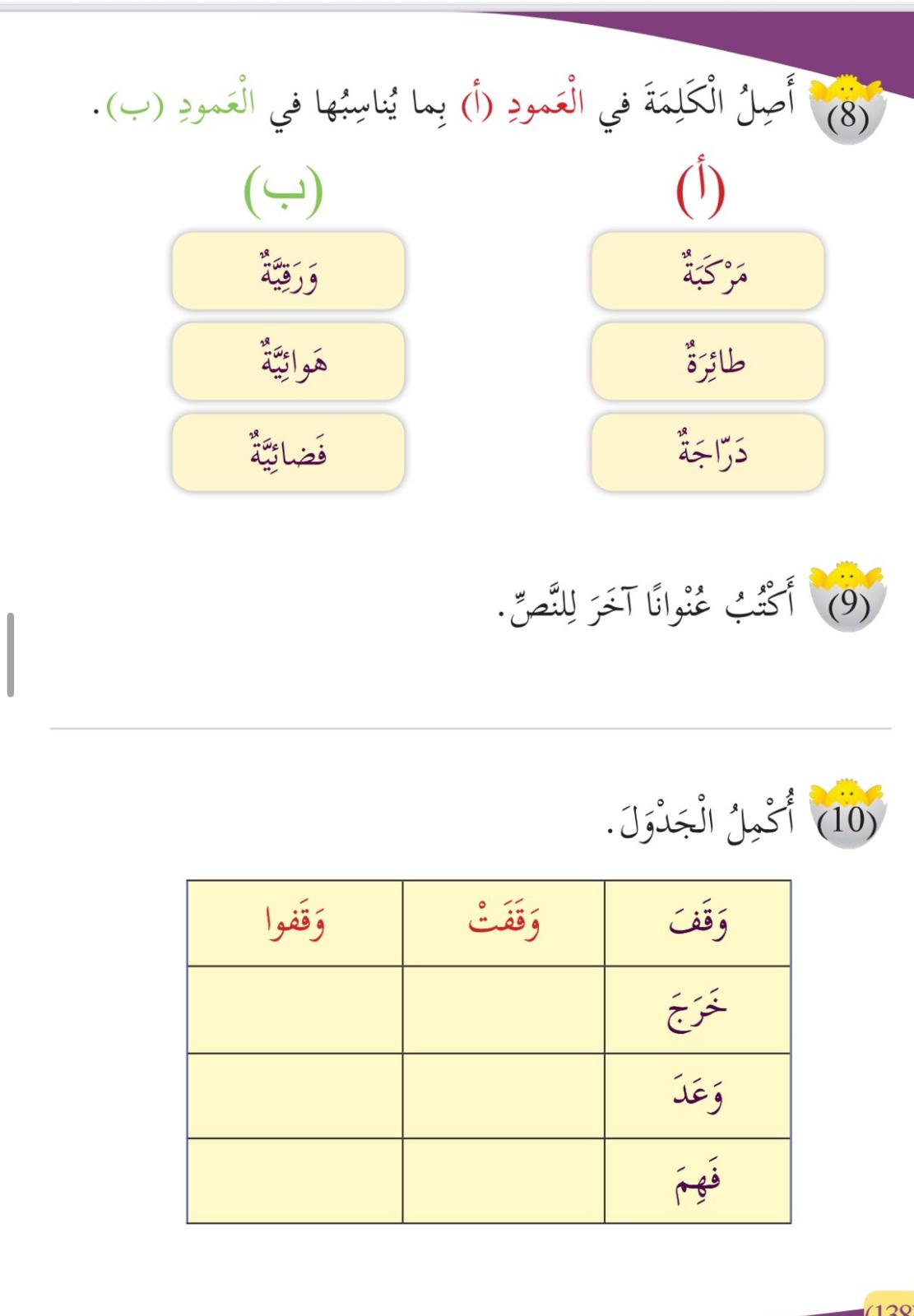Select the word card طائِرَة
This screenshot has width=914, height=1316.
pyautogui.click(x=708, y=362)
